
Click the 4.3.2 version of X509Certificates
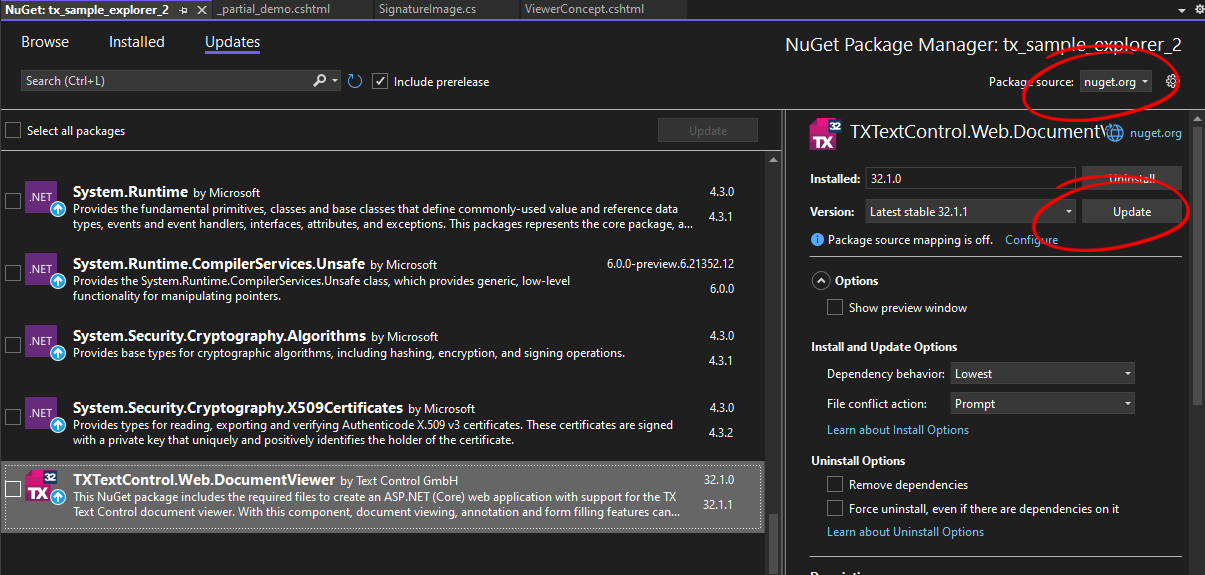(721, 433)
